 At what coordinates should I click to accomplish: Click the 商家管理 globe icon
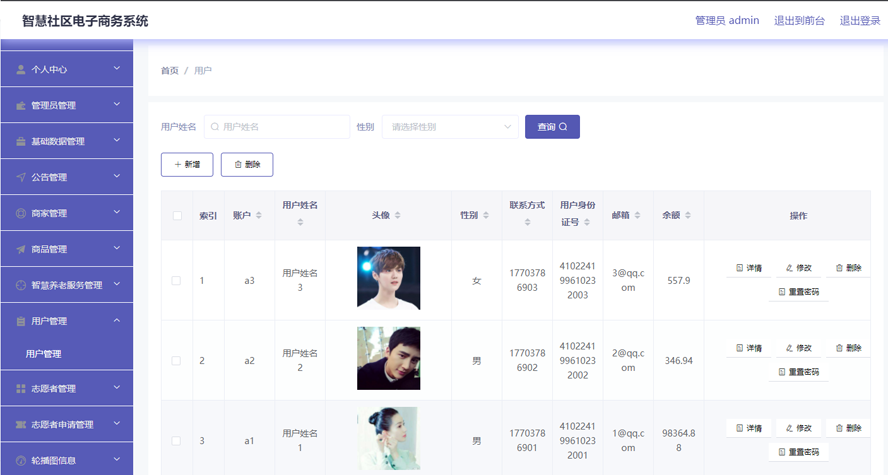[x=21, y=213]
